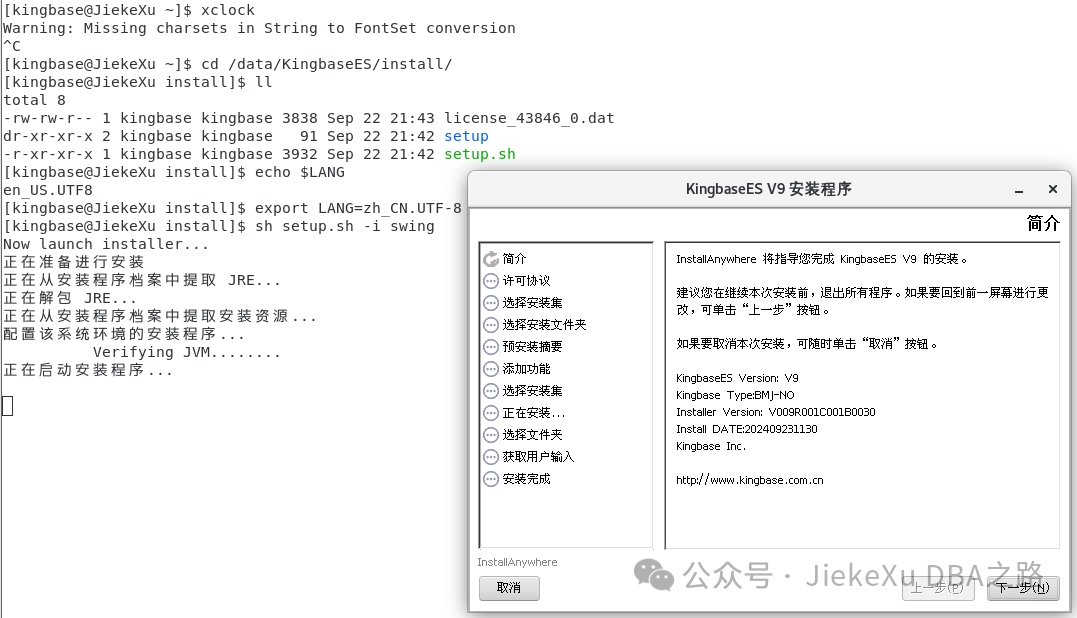Viewport: 1077px width, 618px height.
Task: Click the icon beside 添加功能 step
Action: pos(491,368)
